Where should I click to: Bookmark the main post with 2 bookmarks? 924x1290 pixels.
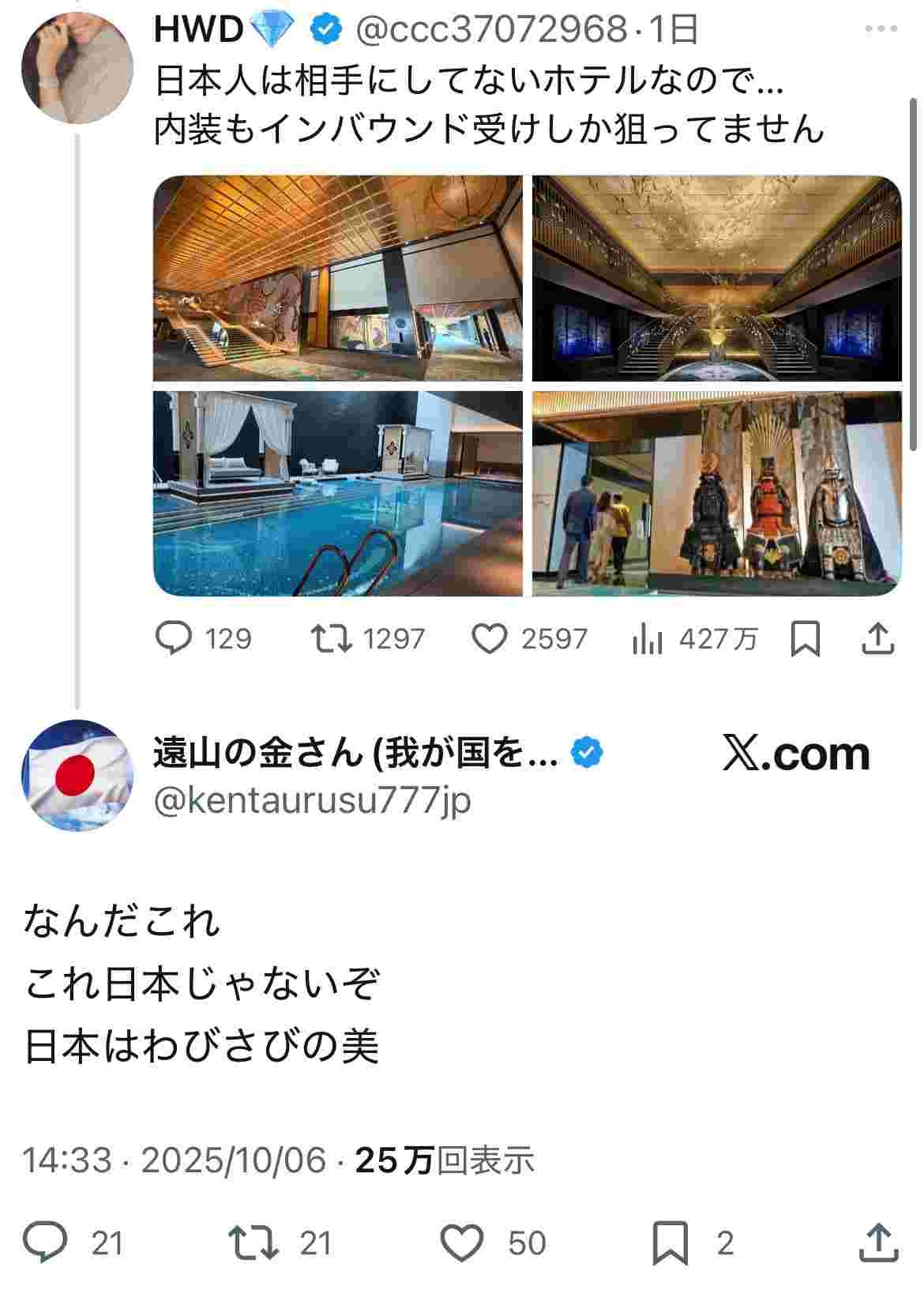pos(693,1243)
